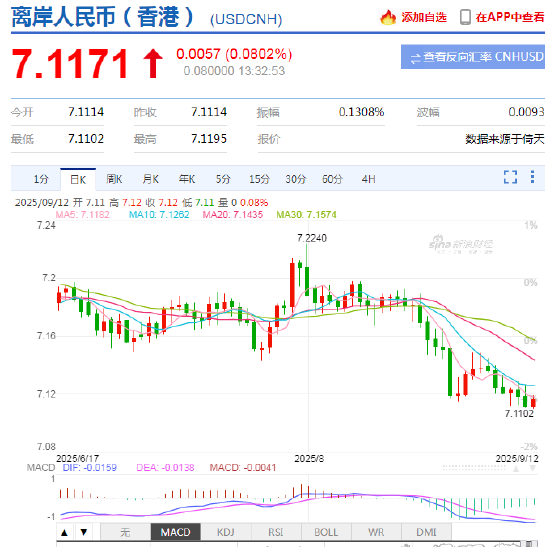Select the RSI indicator tab

click(x=276, y=532)
